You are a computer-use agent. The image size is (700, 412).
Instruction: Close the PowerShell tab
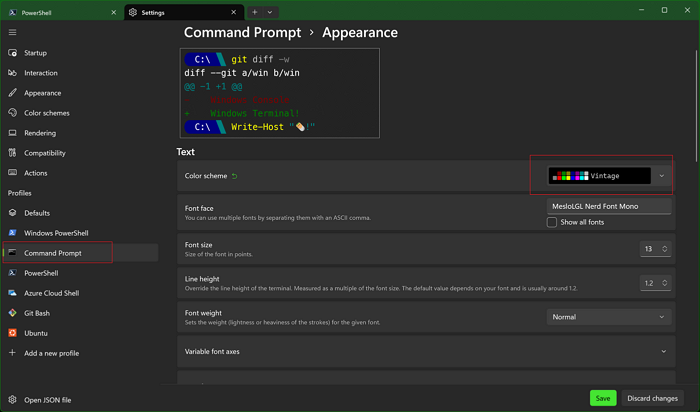[x=113, y=12]
